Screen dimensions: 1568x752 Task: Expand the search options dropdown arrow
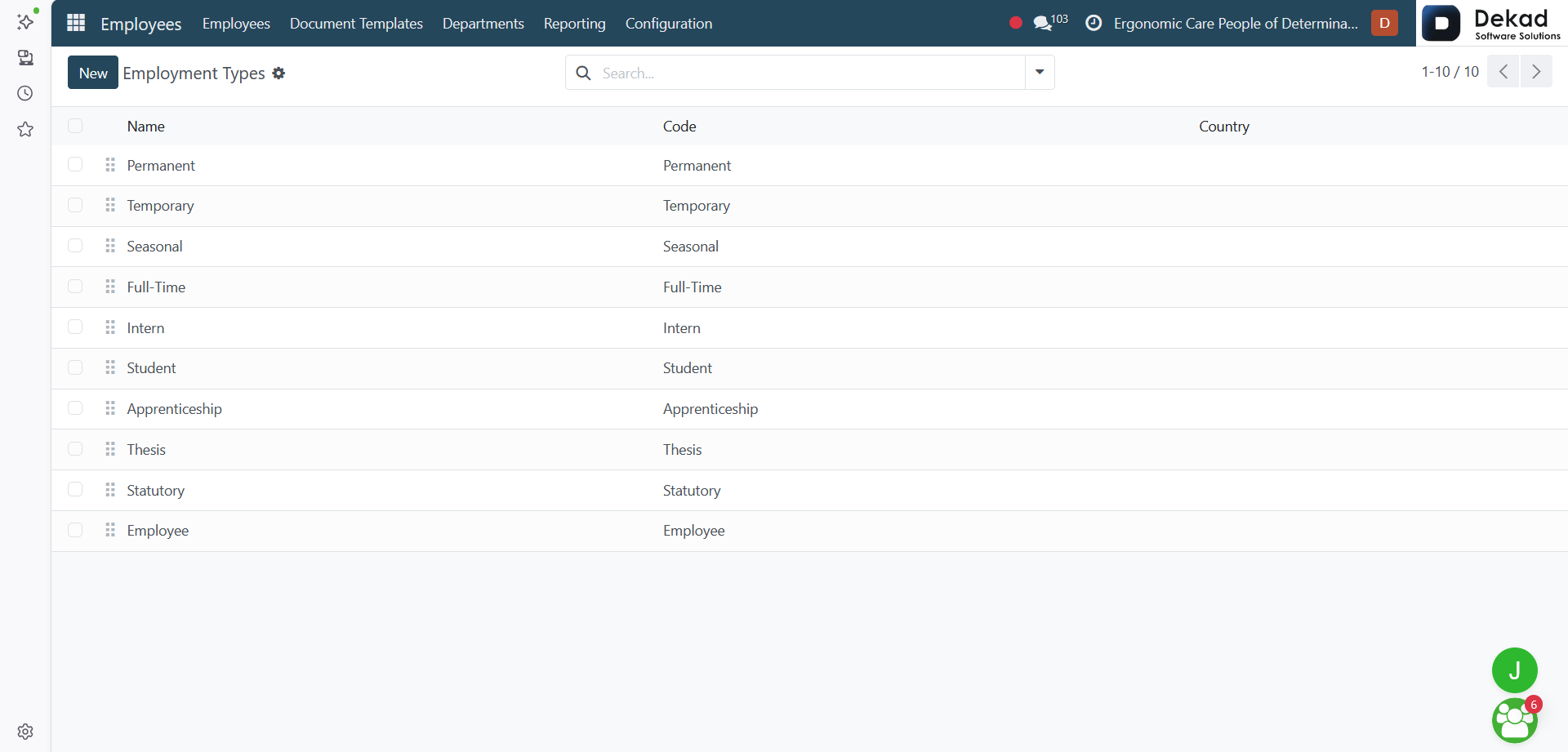pos(1040,73)
